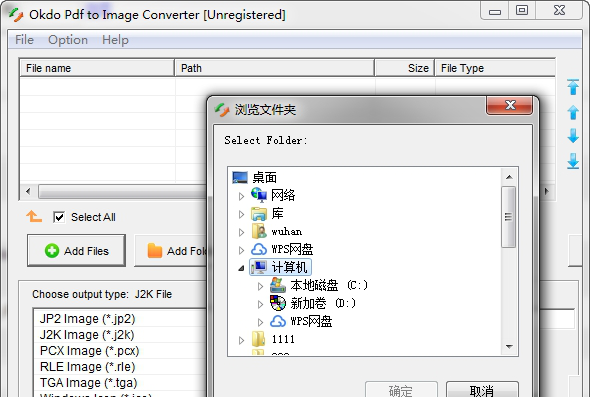Click the 1111 folder icon

point(259,339)
